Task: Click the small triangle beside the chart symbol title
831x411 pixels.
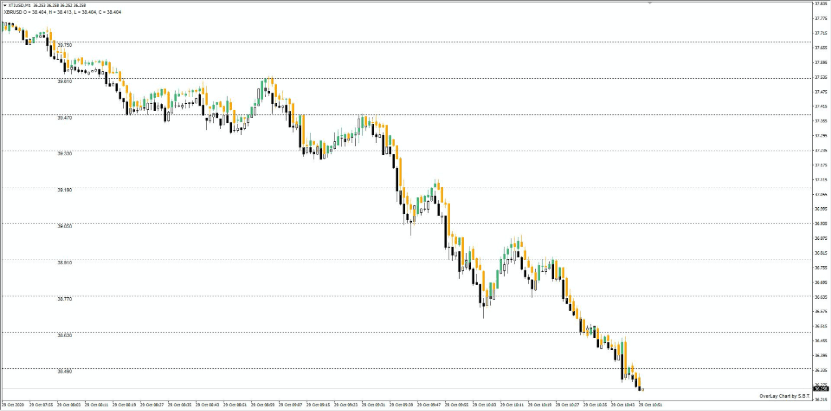Action: 3,5
